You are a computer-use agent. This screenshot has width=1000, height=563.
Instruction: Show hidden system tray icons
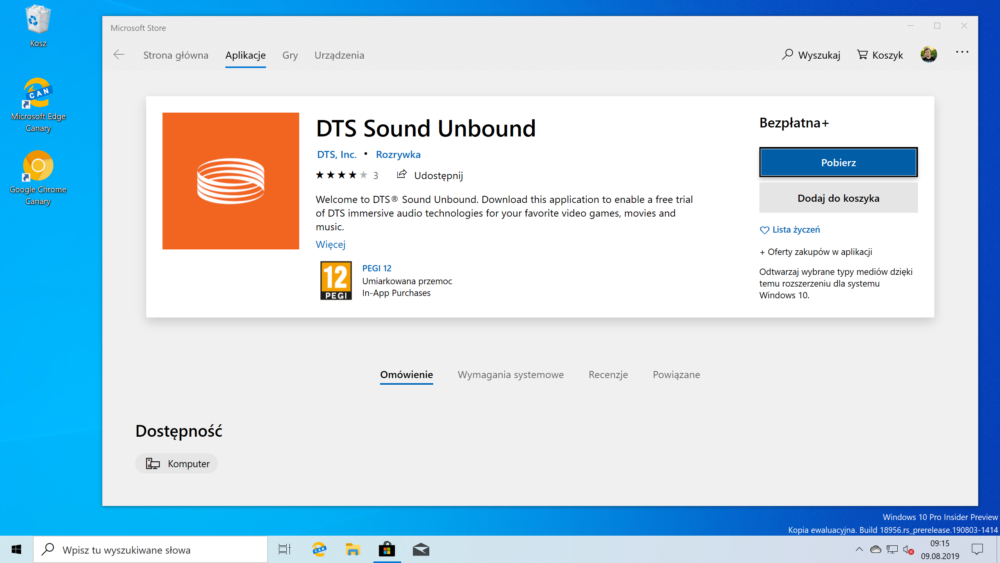[859, 550]
